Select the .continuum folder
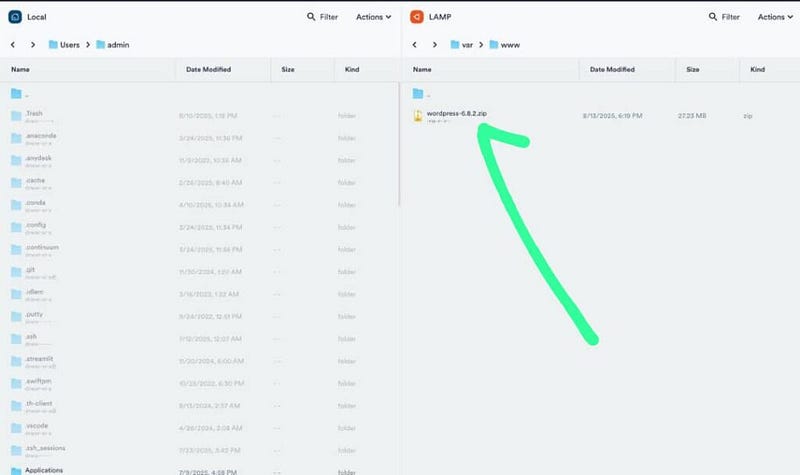This screenshot has height=475, width=800. coord(199,249)
